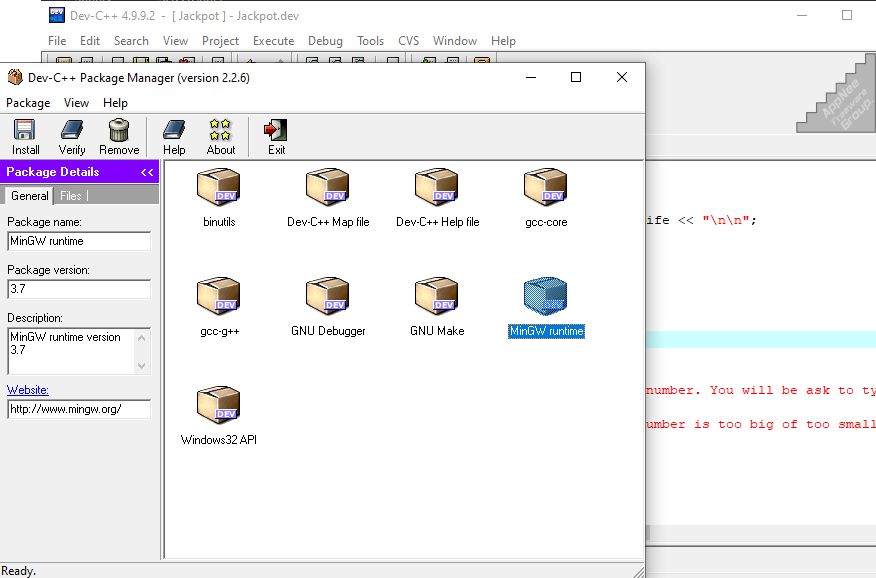This screenshot has height=578, width=876.
Task: Click the Package Manager title bar icon
Action: [15, 77]
